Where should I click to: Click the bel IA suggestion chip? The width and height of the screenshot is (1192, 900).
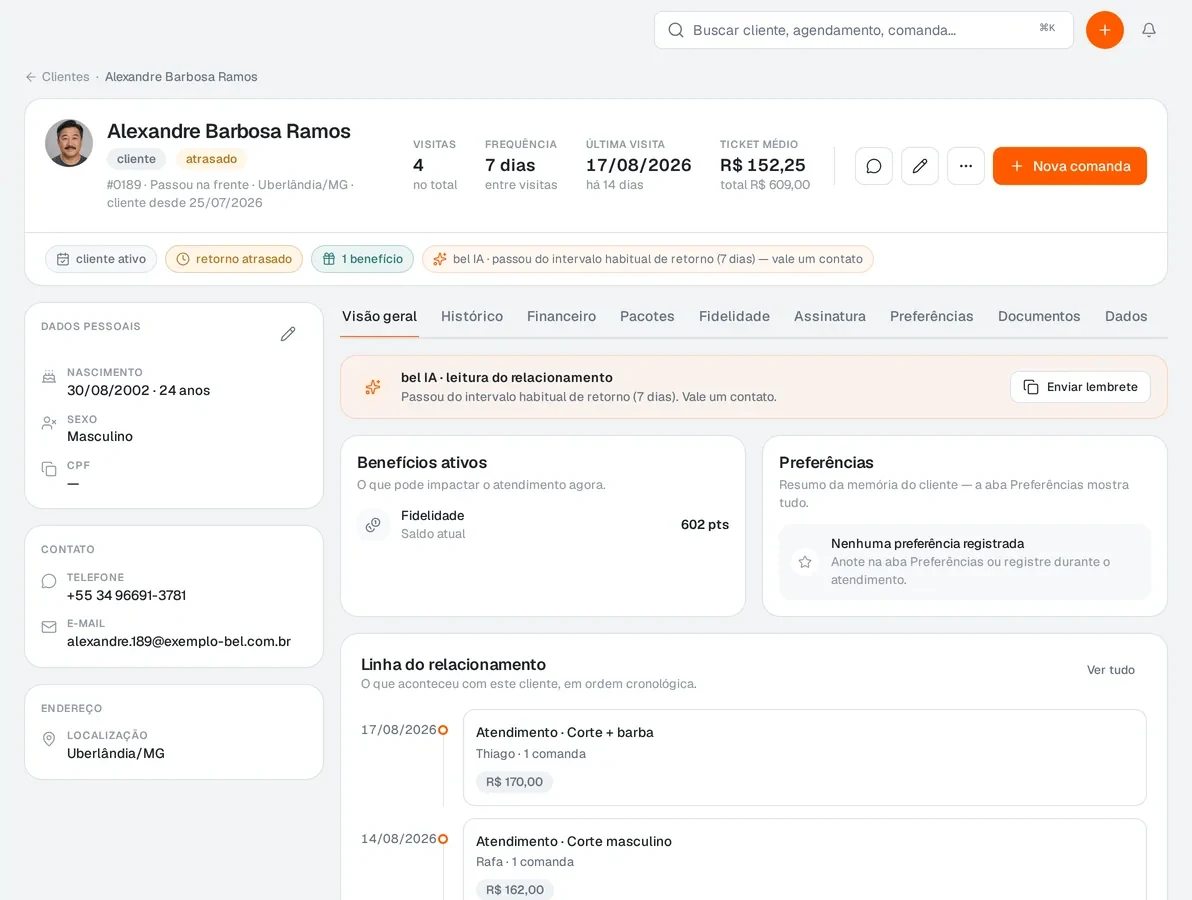(x=648, y=259)
